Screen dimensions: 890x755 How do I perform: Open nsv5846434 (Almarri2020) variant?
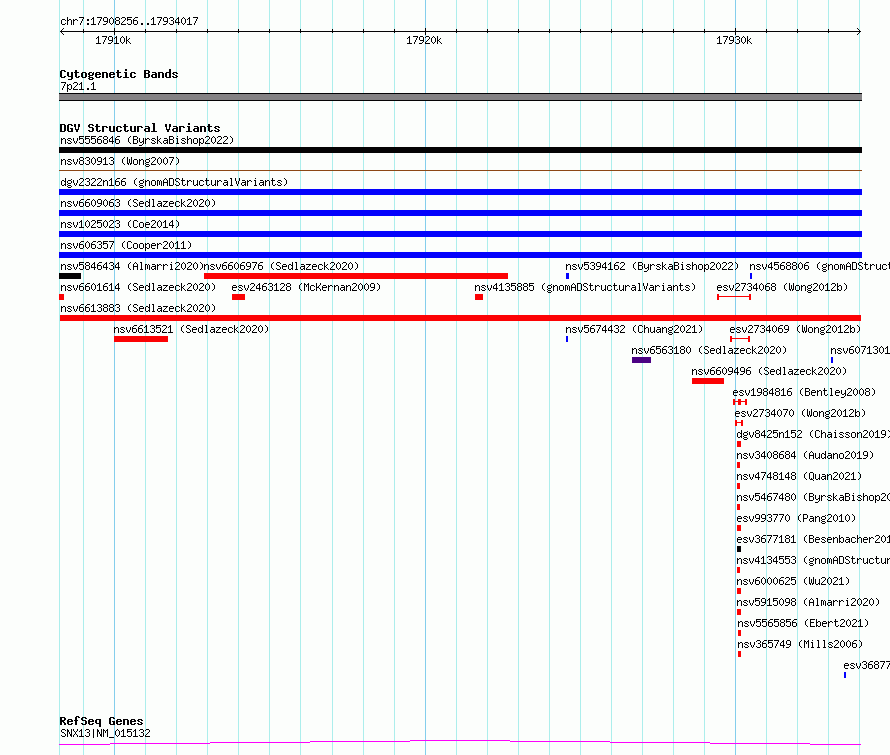pyautogui.click(x=132, y=266)
